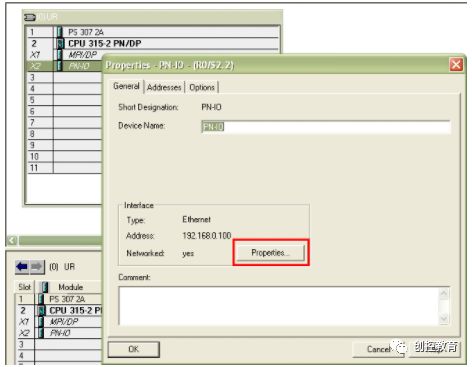Select empty slot 4 in upper rack
Screen dimensions: 472x367
[65, 89]
